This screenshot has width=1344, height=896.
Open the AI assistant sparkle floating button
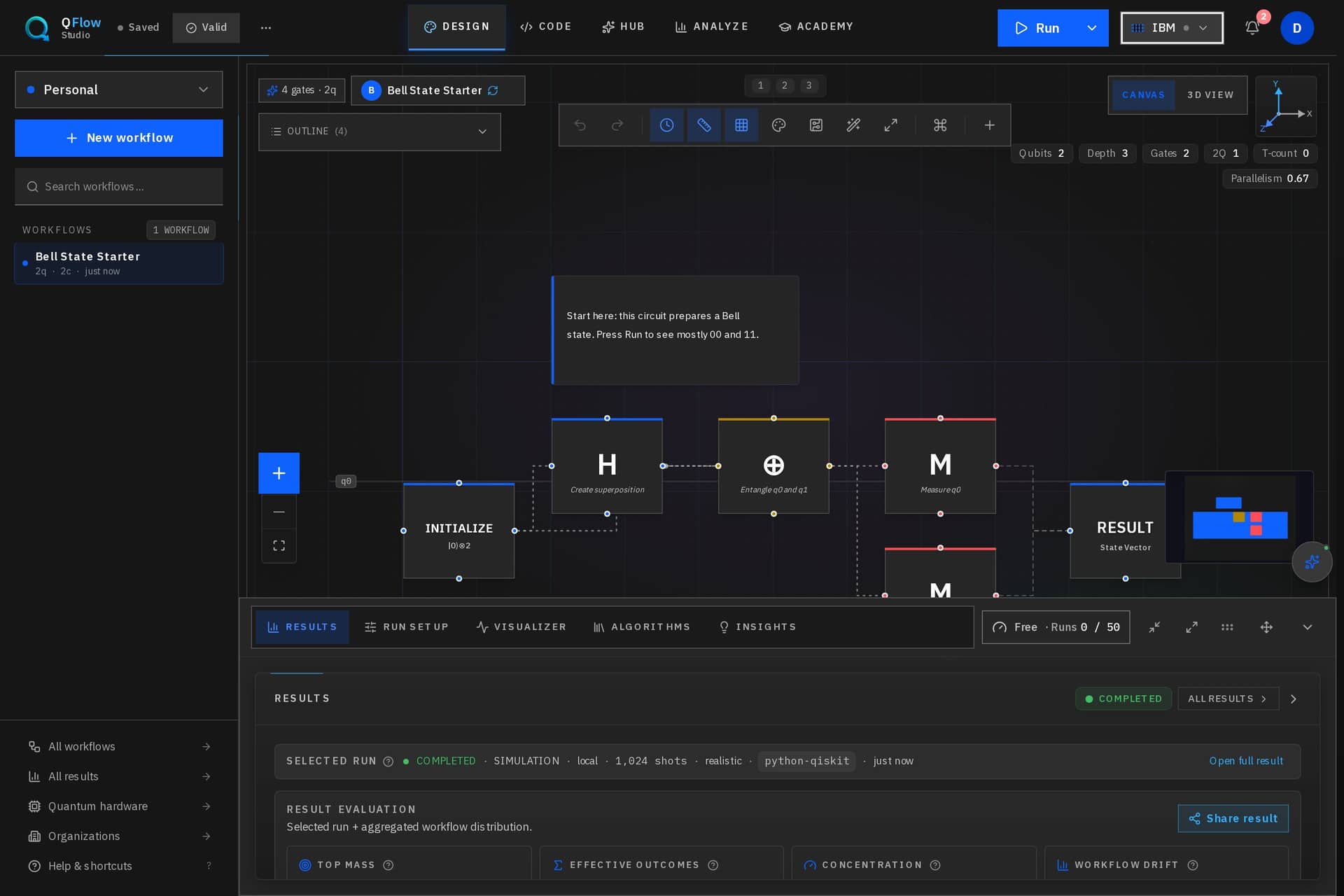[1312, 561]
